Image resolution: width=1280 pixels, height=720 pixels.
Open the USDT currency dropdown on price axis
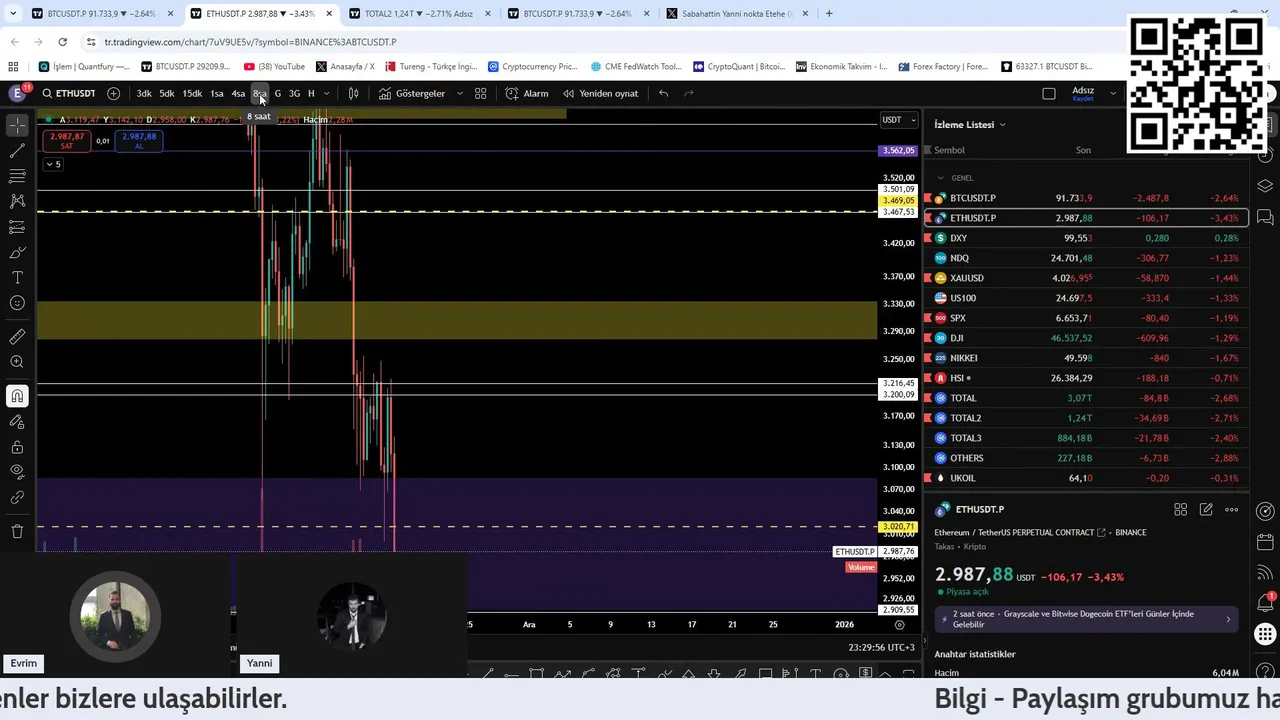(x=898, y=120)
